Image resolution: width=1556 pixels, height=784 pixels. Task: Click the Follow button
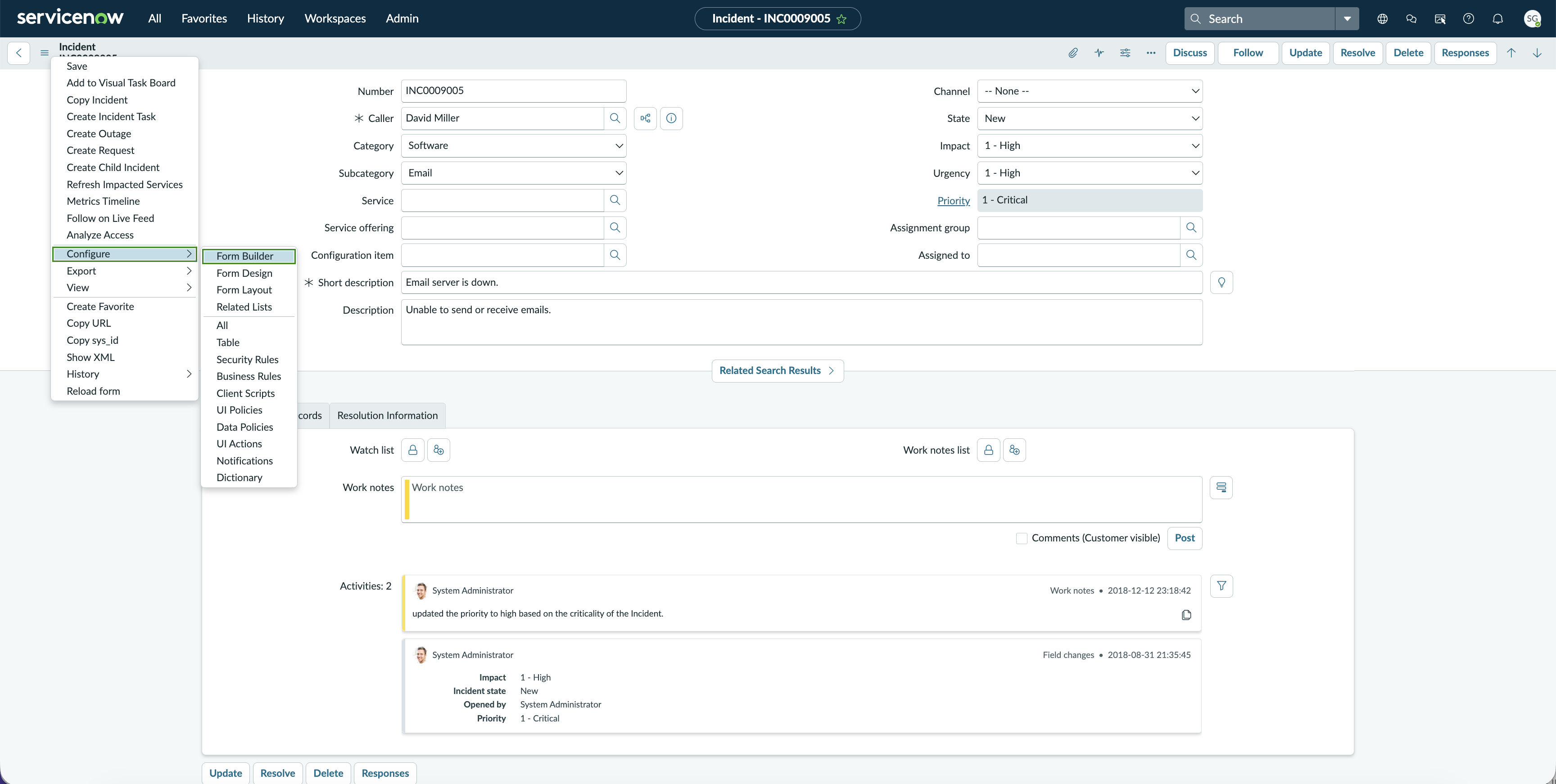[1248, 53]
